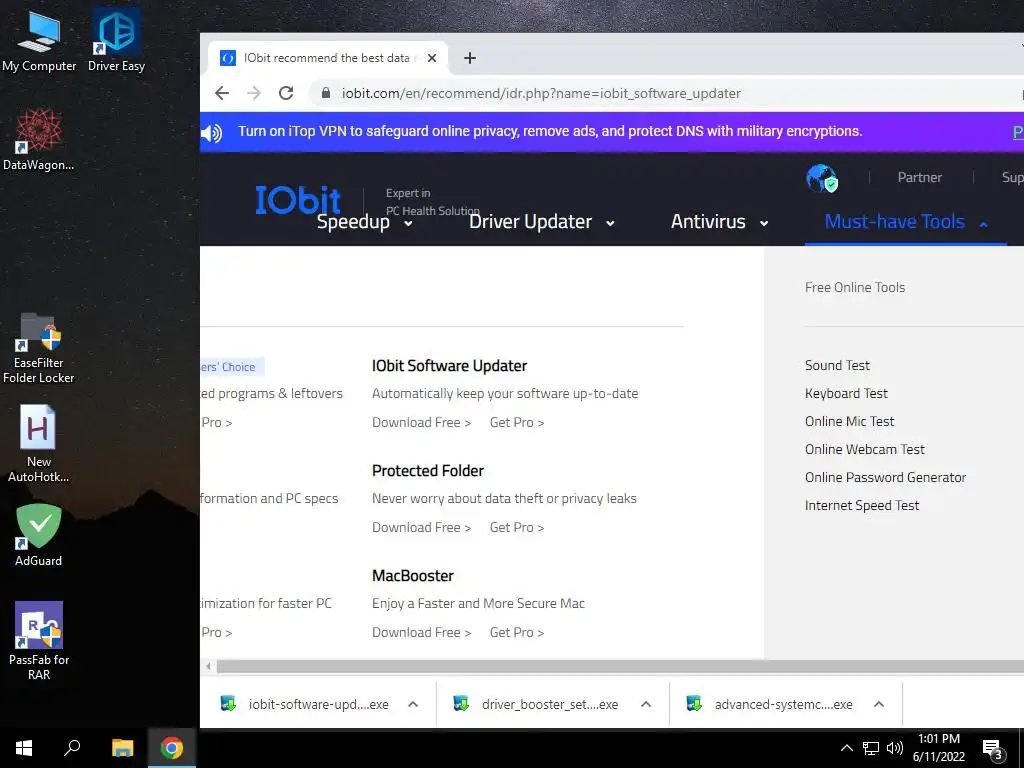
Task: Launch PassFab for RAR shortcut
Action: click(39, 641)
